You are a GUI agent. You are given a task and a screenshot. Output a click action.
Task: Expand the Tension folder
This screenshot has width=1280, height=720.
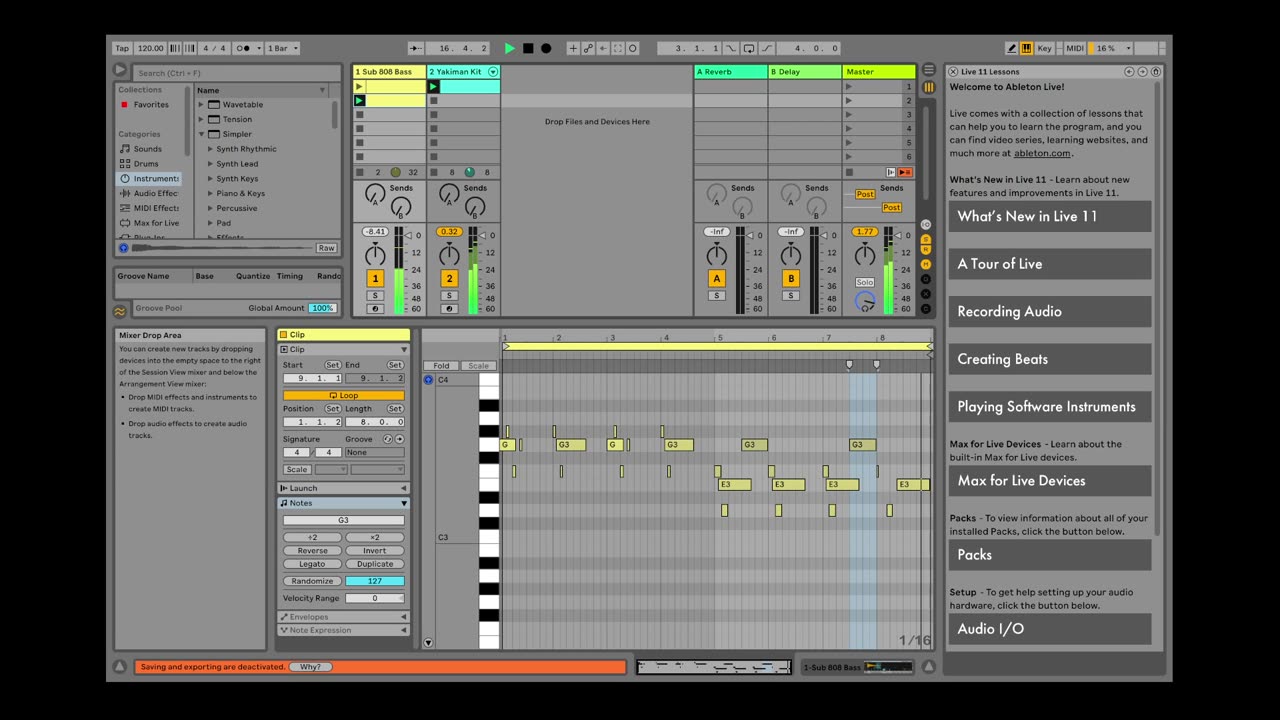pyautogui.click(x=201, y=119)
